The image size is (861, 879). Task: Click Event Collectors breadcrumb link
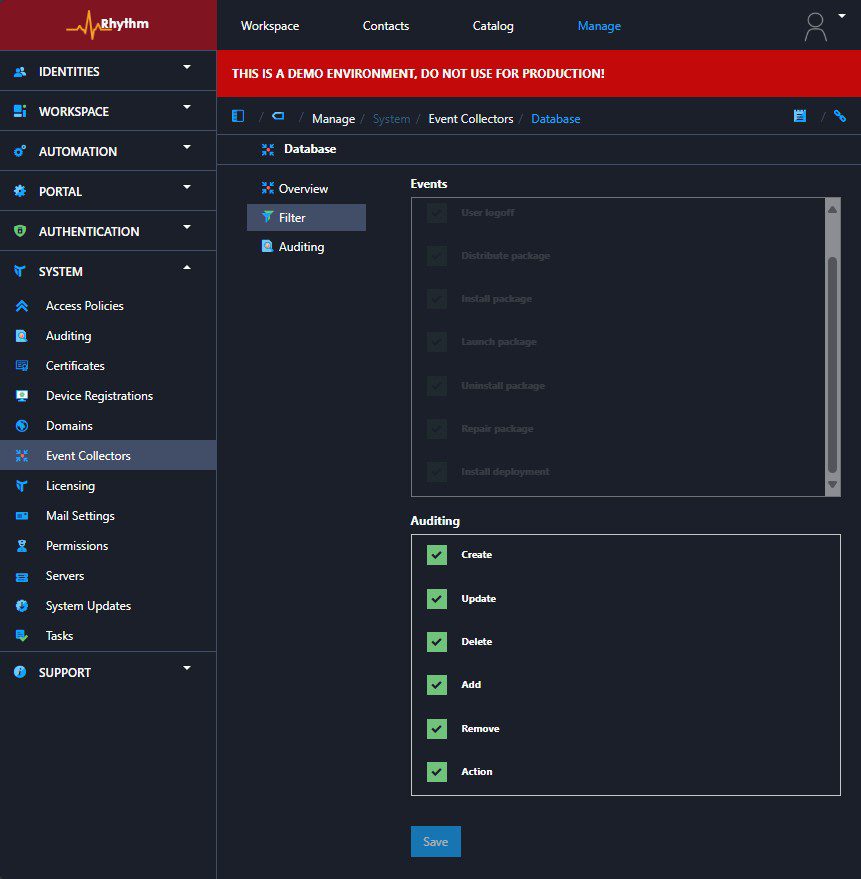click(470, 119)
